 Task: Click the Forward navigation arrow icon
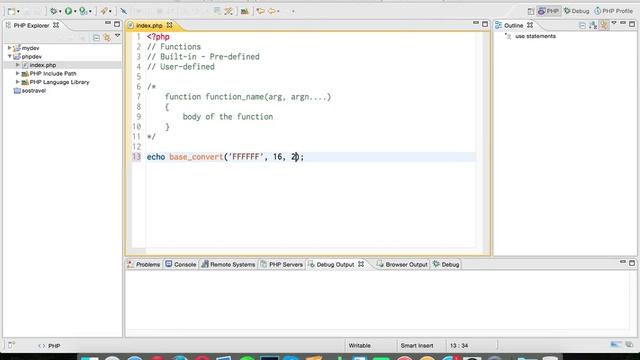272,11
